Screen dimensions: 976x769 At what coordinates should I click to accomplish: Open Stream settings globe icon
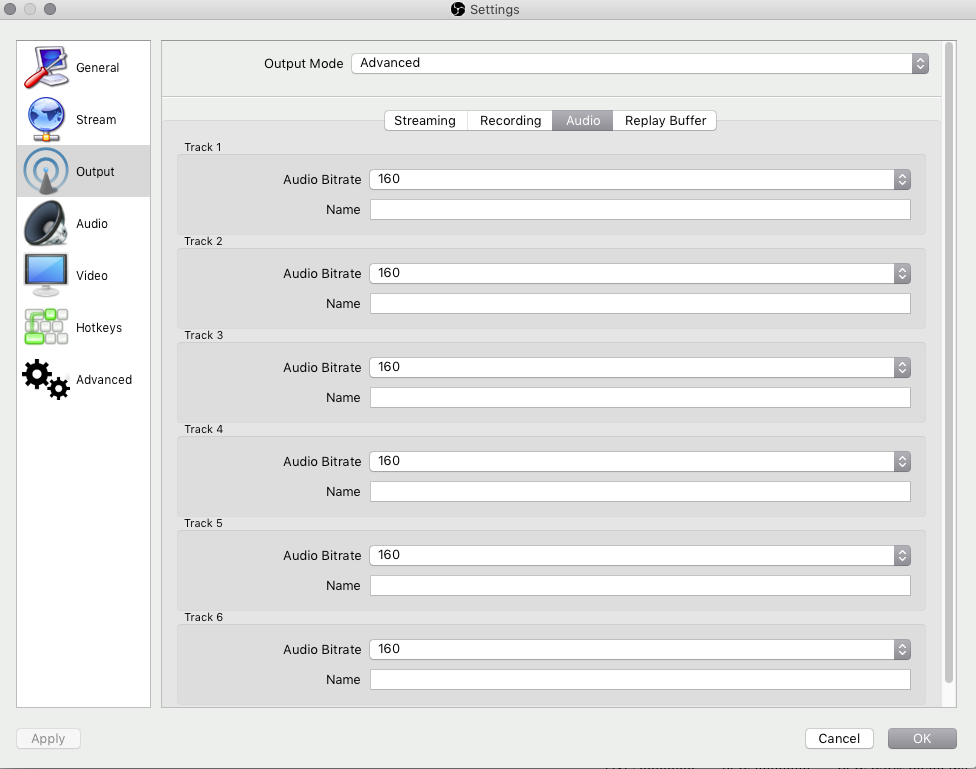click(46, 119)
